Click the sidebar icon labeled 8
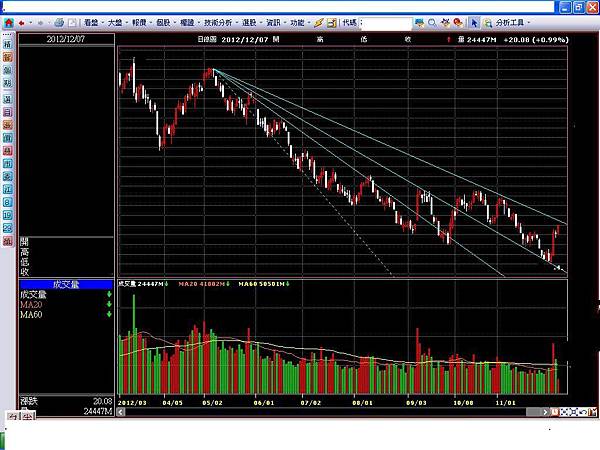Screen dimensions: 600x450 coord(8,202)
